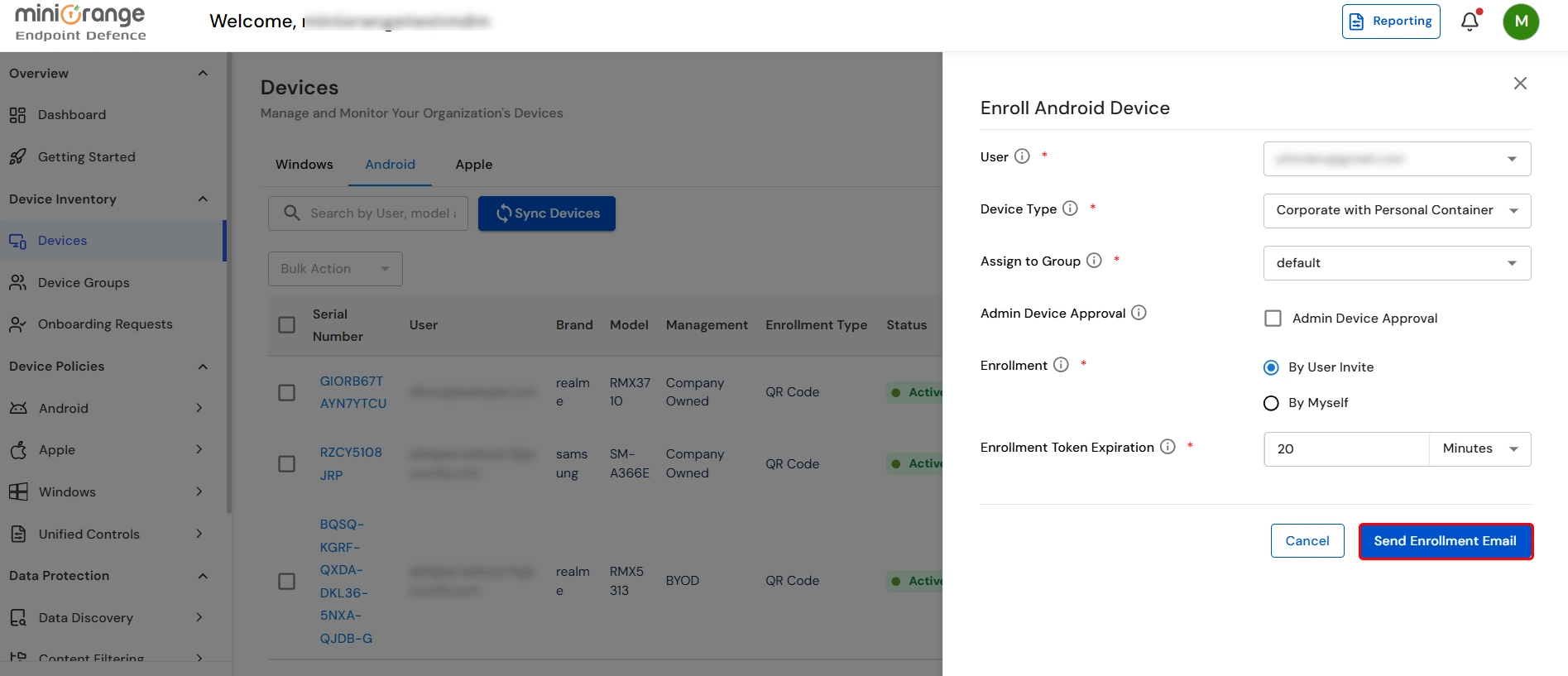Click the Devices sidebar icon
Viewport: 1568px width, 676px height.
[x=17, y=241]
